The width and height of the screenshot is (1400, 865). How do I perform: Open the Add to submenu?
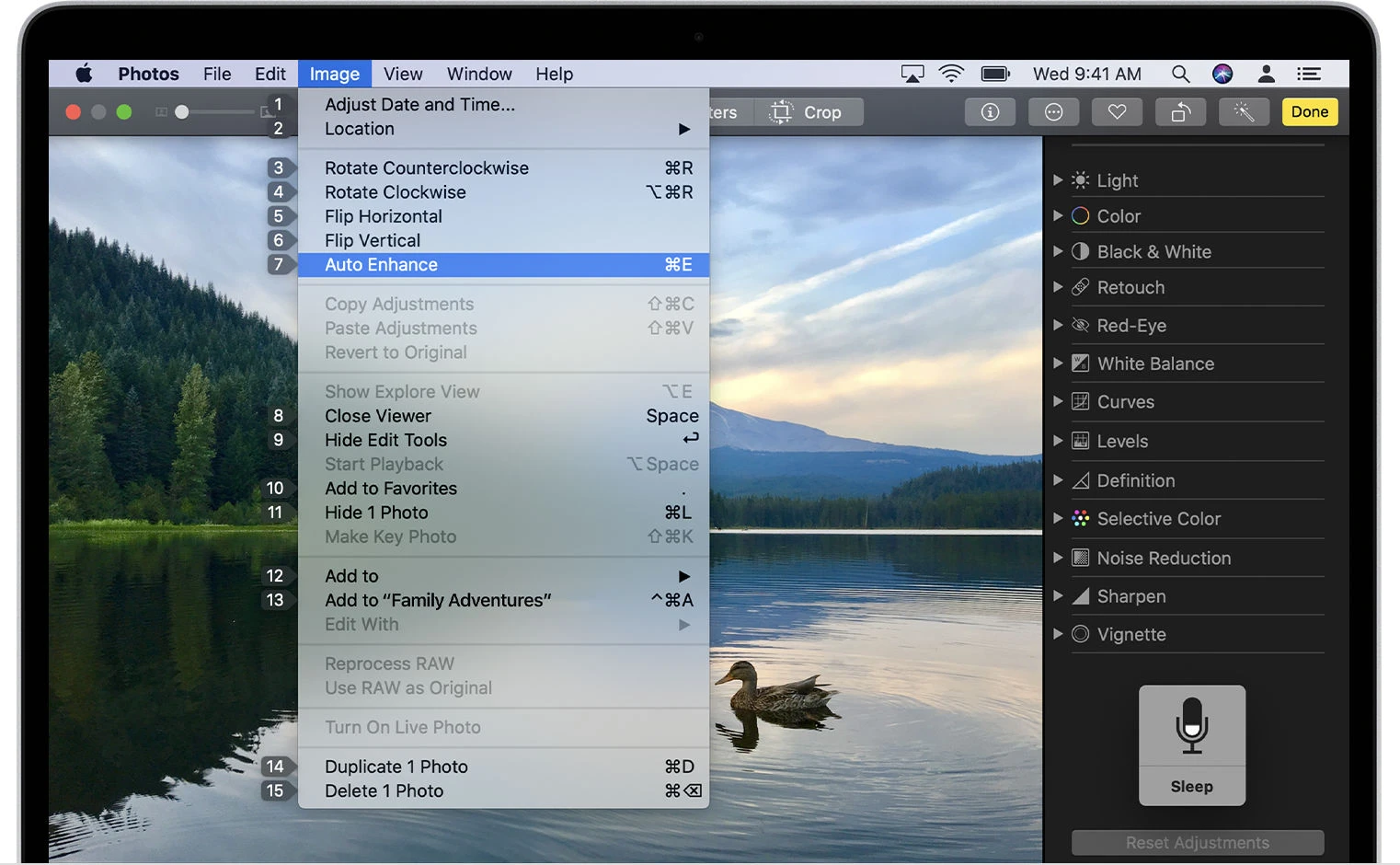(503, 576)
